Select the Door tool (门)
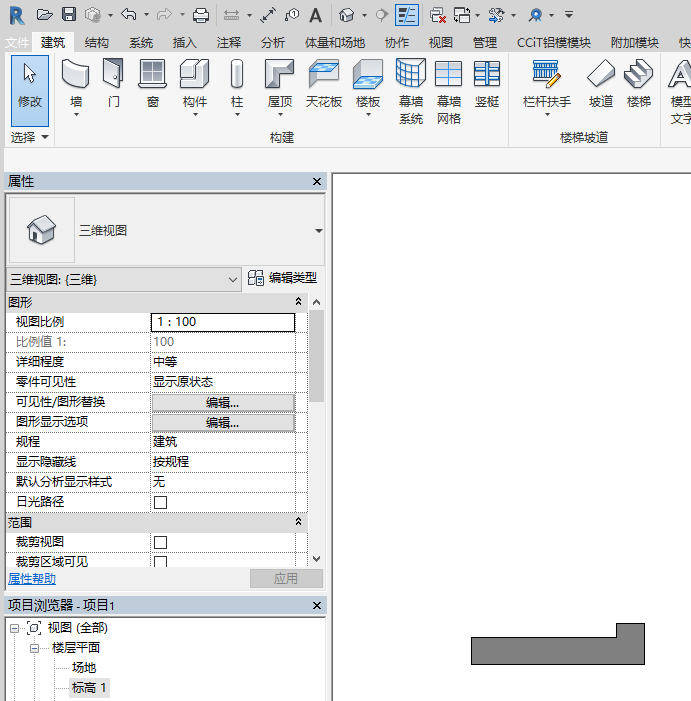 click(114, 83)
